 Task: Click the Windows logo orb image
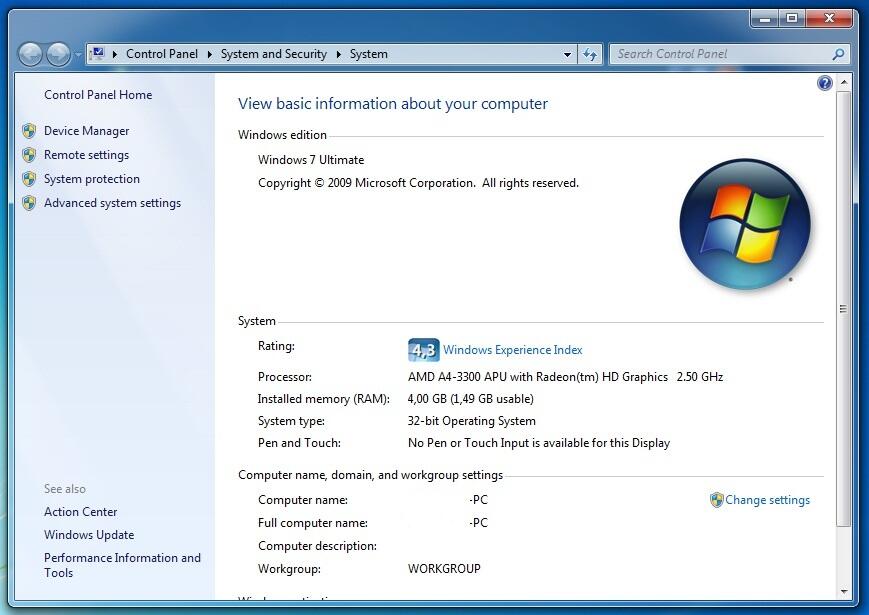744,224
